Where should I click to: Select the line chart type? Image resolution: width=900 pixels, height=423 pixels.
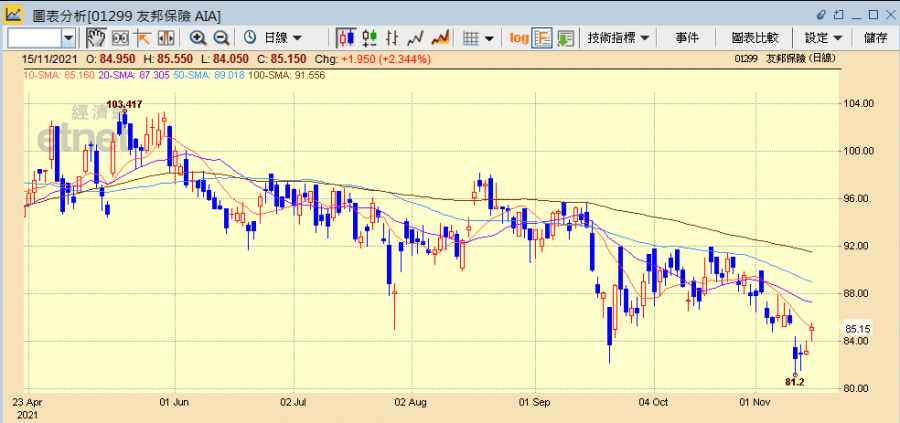point(415,37)
